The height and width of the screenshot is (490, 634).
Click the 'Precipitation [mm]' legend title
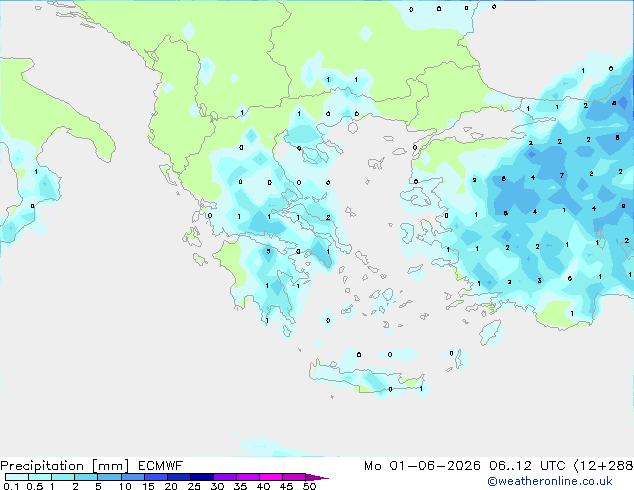(x=65, y=466)
